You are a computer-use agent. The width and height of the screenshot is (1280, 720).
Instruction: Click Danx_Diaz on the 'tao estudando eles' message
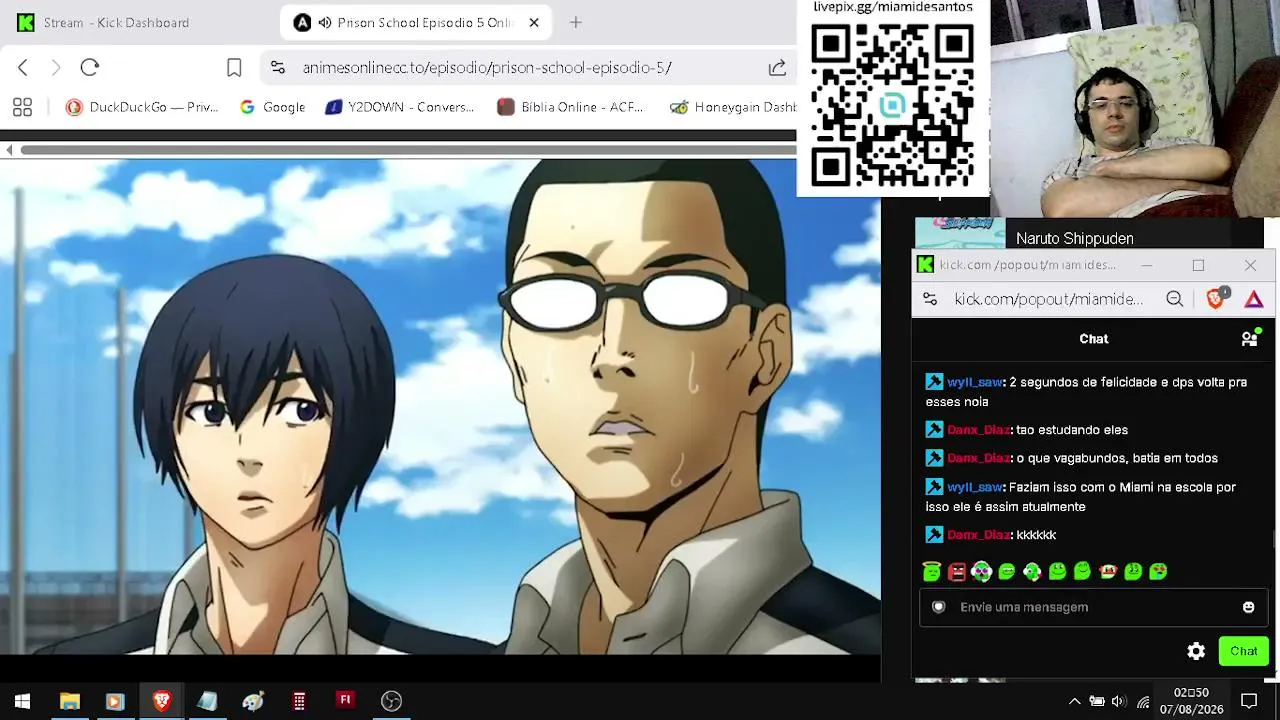click(978, 430)
